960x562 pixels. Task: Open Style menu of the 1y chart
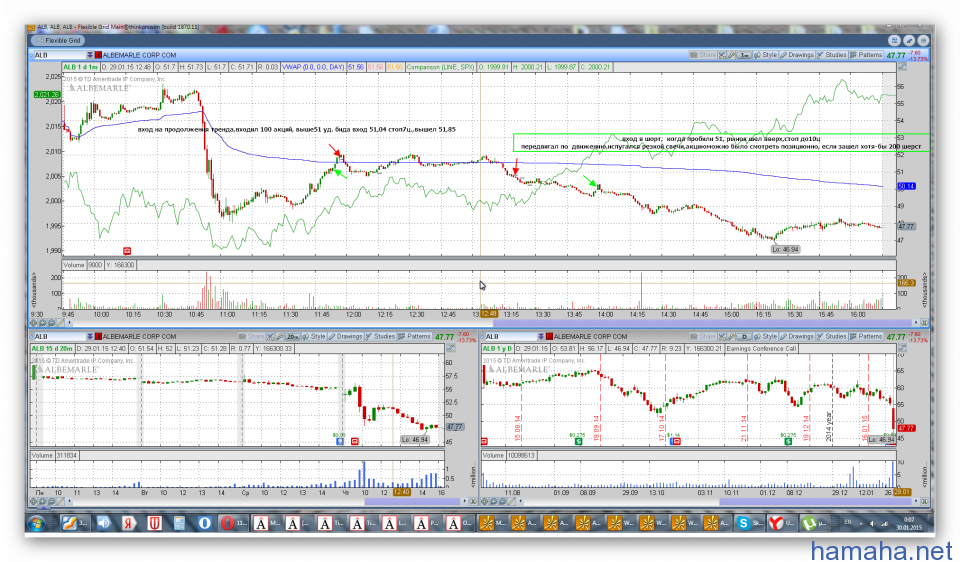[765, 337]
